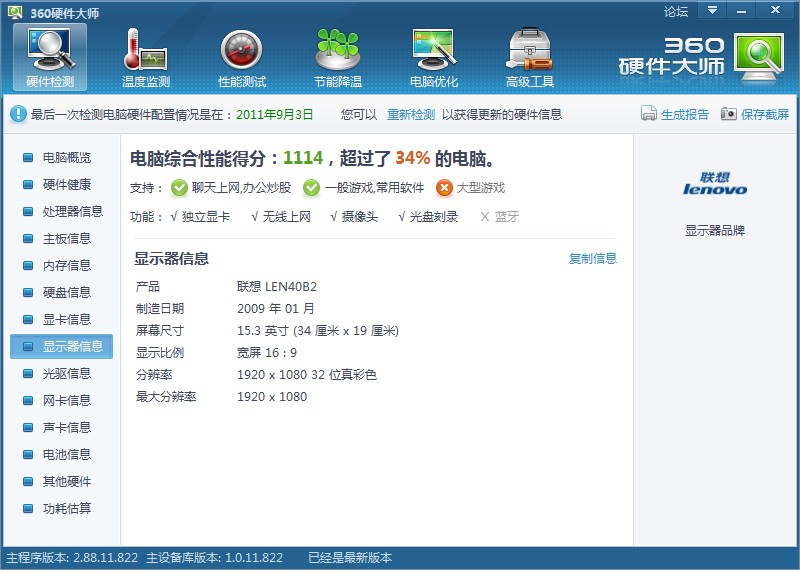Screen dimensions: 800x570
Task: Click the score value 1114
Action: pos(303,158)
